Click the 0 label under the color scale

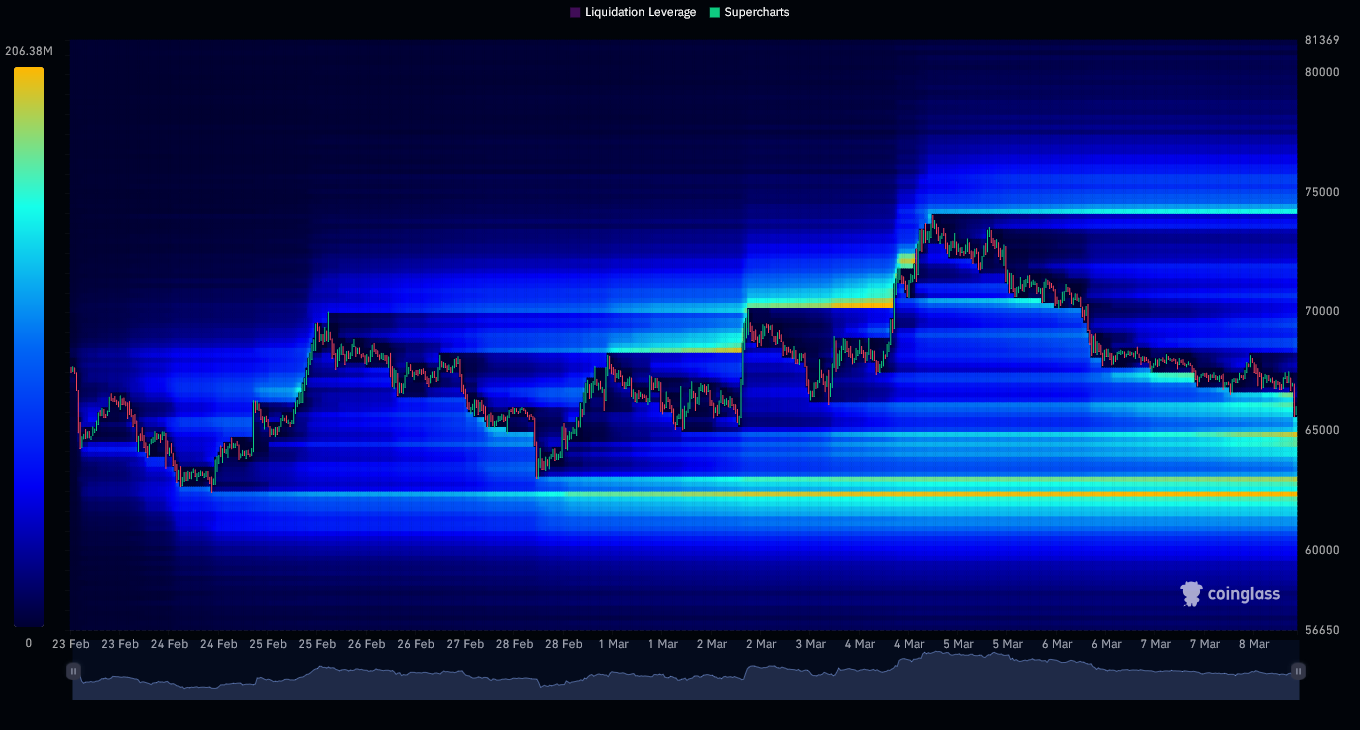28,643
